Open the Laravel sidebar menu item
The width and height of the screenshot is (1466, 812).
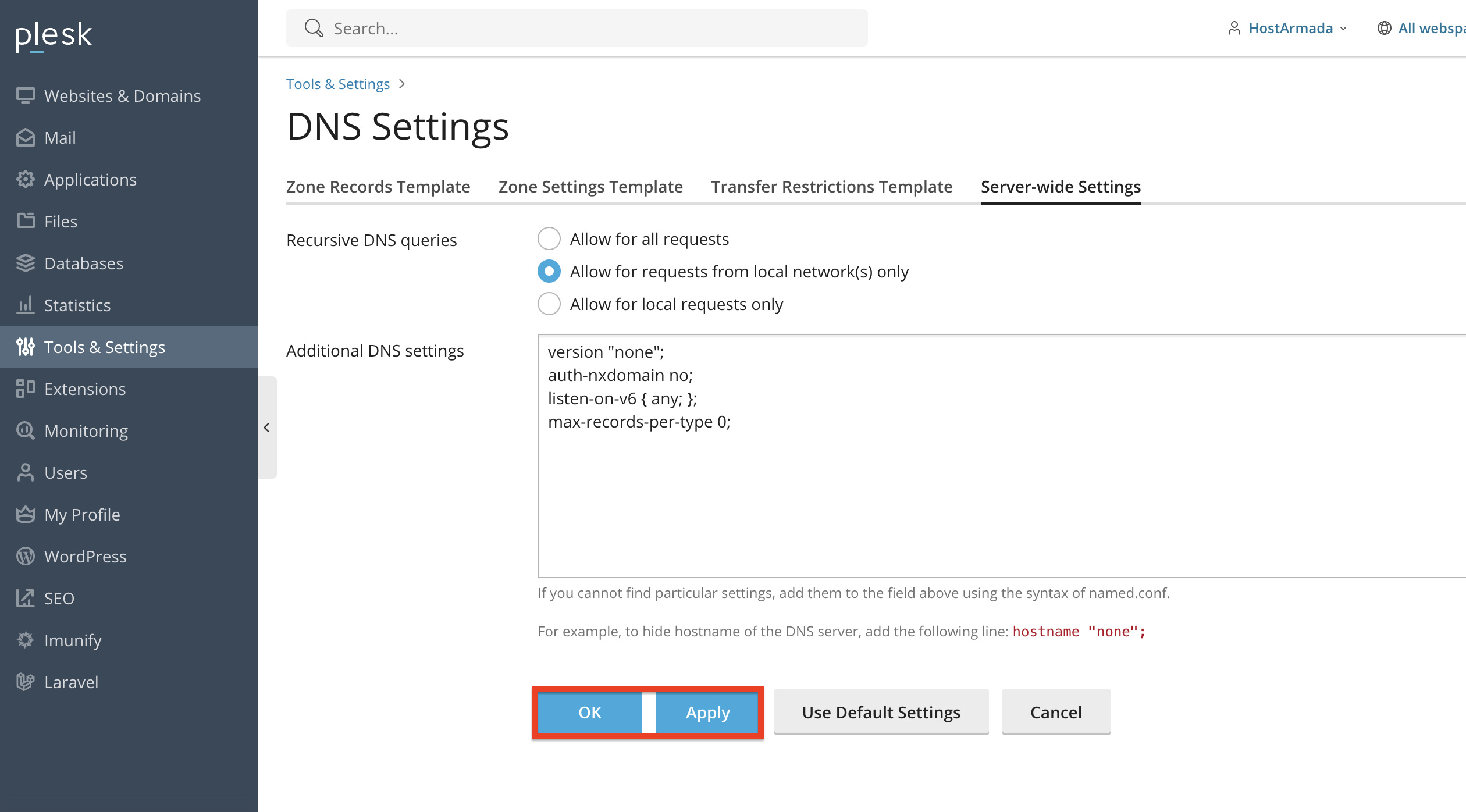click(129, 682)
